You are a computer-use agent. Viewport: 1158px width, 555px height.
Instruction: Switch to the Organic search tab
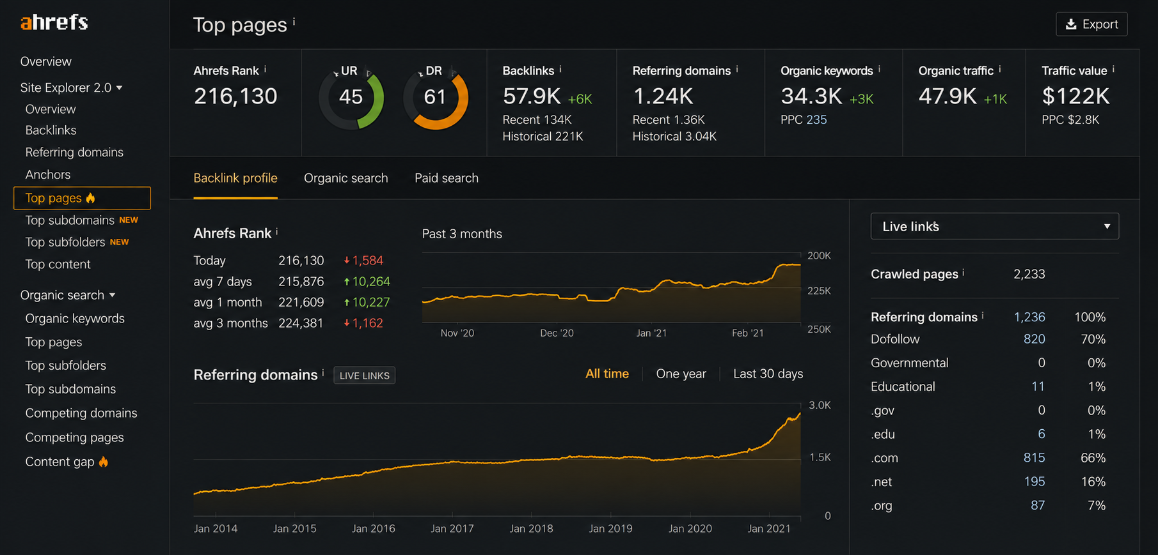click(346, 178)
